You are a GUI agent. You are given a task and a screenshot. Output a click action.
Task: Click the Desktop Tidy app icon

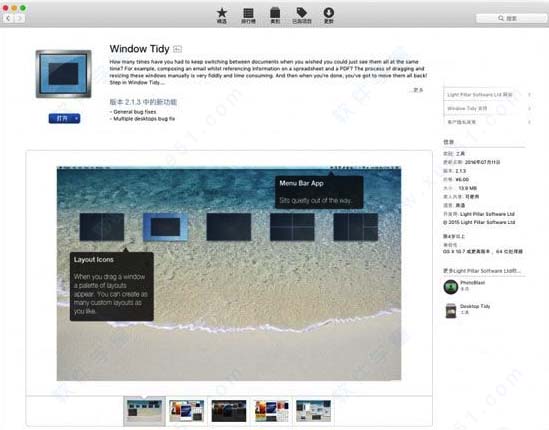point(451,310)
